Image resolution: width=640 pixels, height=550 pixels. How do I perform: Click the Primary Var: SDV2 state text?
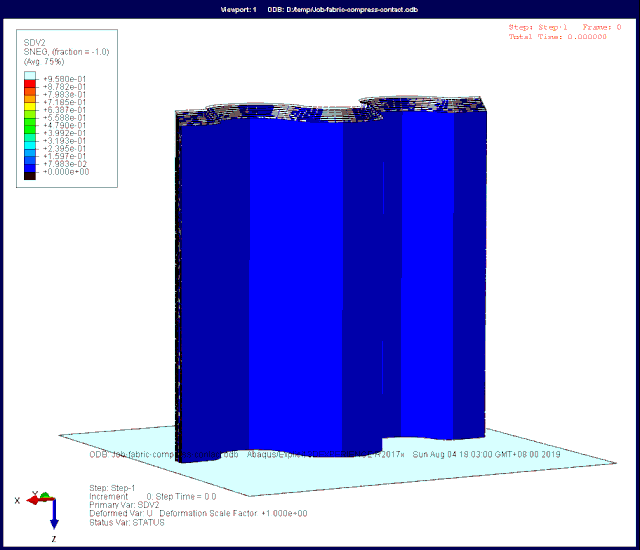point(124,505)
